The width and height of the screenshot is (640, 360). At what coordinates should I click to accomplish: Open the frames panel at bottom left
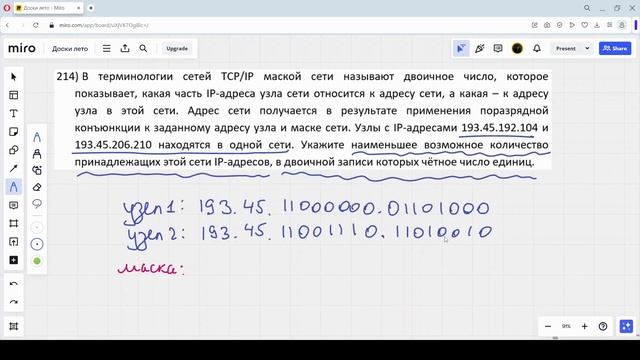(x=13, y=326)
